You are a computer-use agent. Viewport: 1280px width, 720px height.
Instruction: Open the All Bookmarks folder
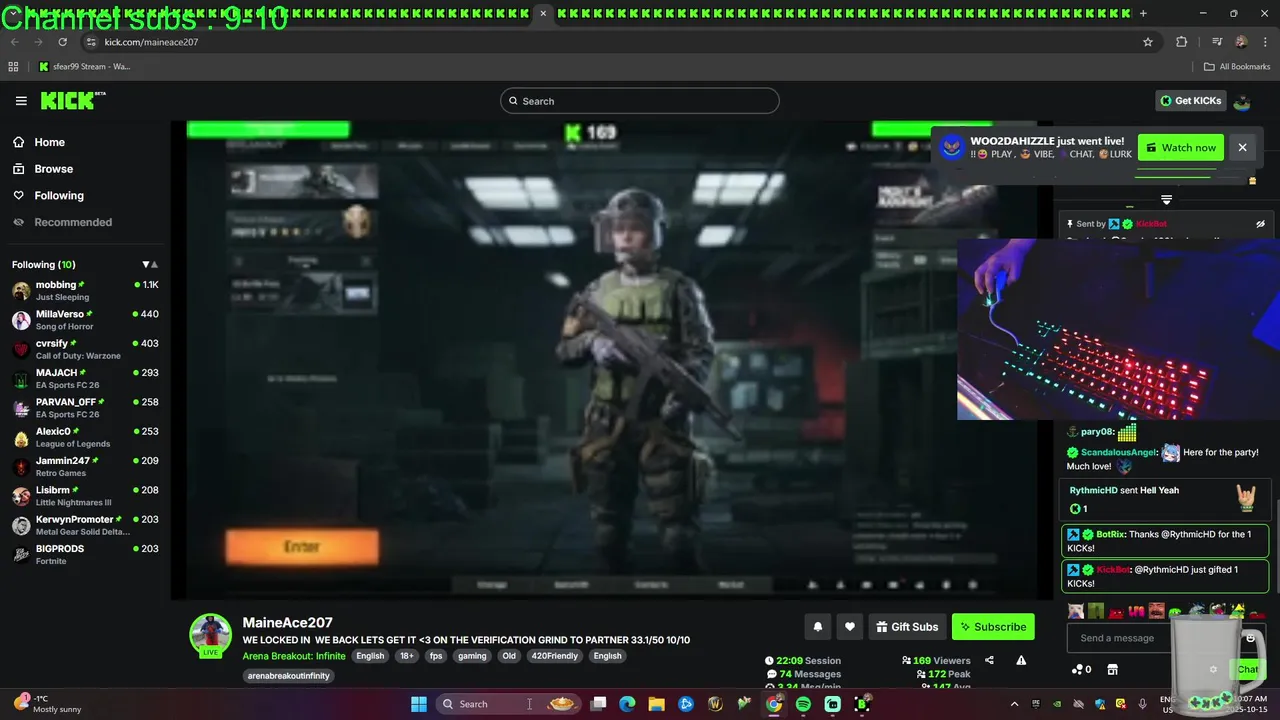pyautogui.click(x=1237, y=67)
